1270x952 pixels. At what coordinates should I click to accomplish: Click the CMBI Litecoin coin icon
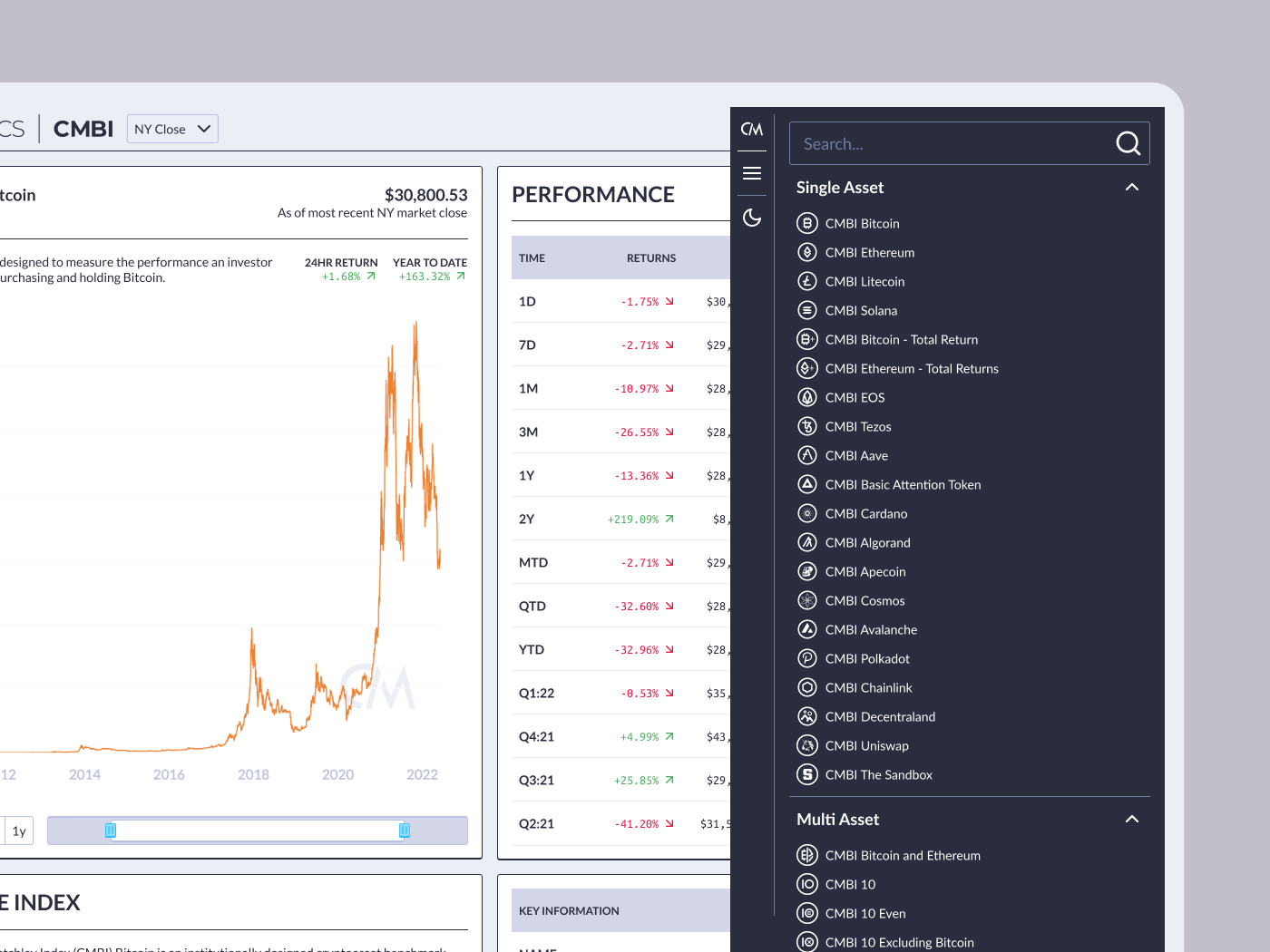(x=807, y=281)
